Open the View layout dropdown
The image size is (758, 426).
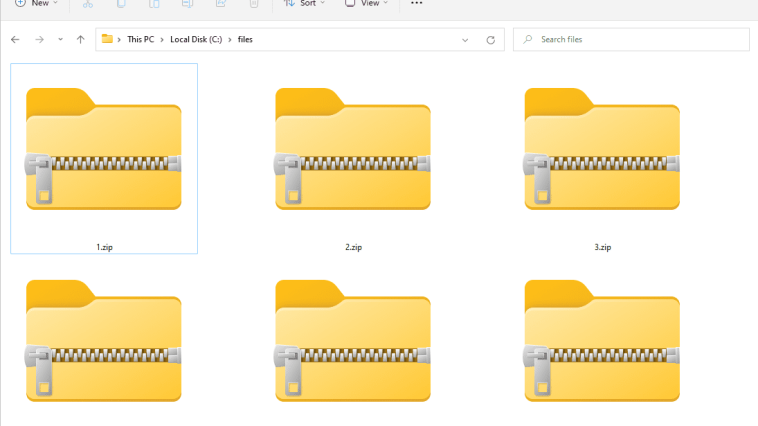366,3
